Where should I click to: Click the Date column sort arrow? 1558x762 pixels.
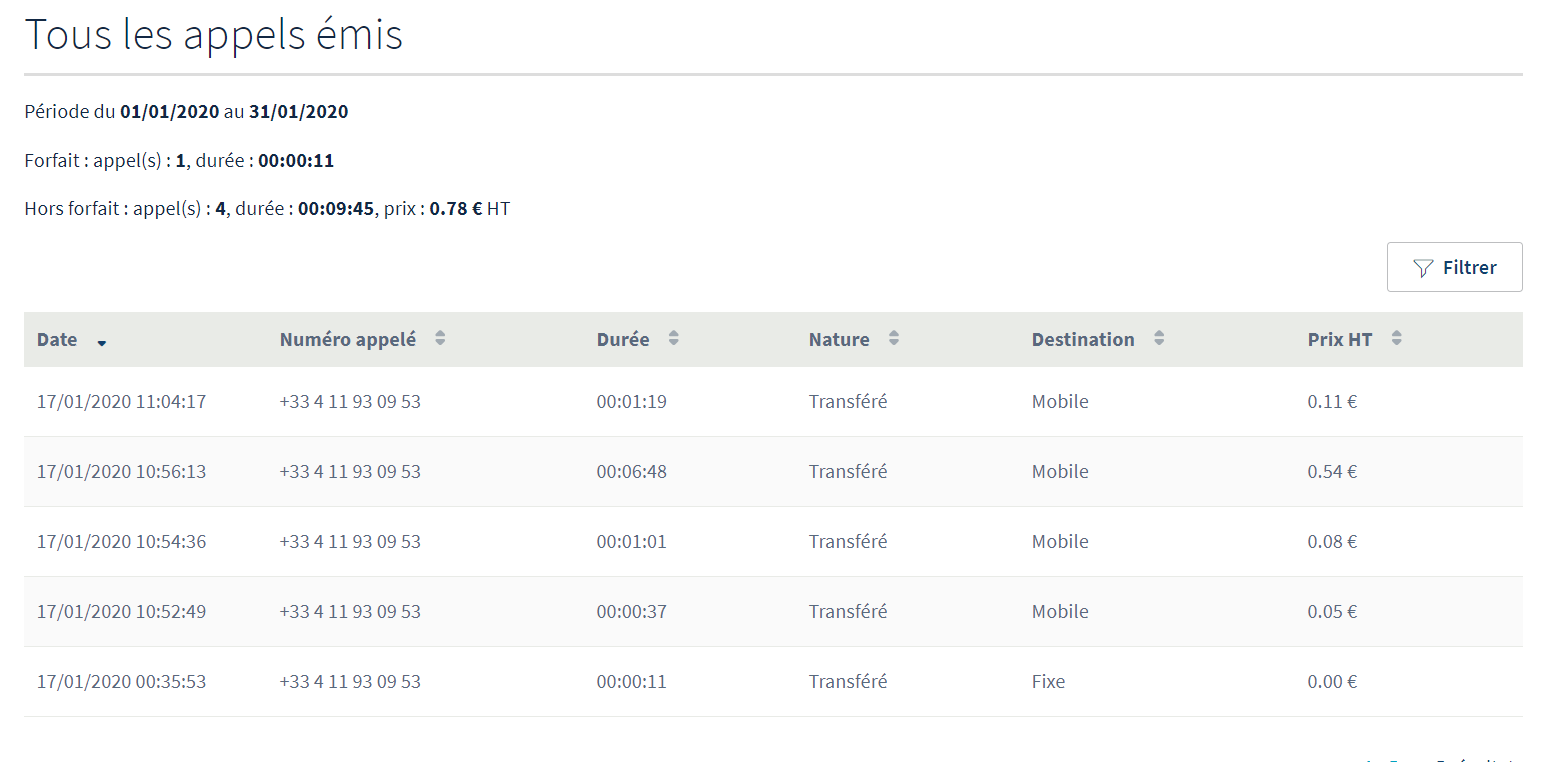(x=102, y=342)
